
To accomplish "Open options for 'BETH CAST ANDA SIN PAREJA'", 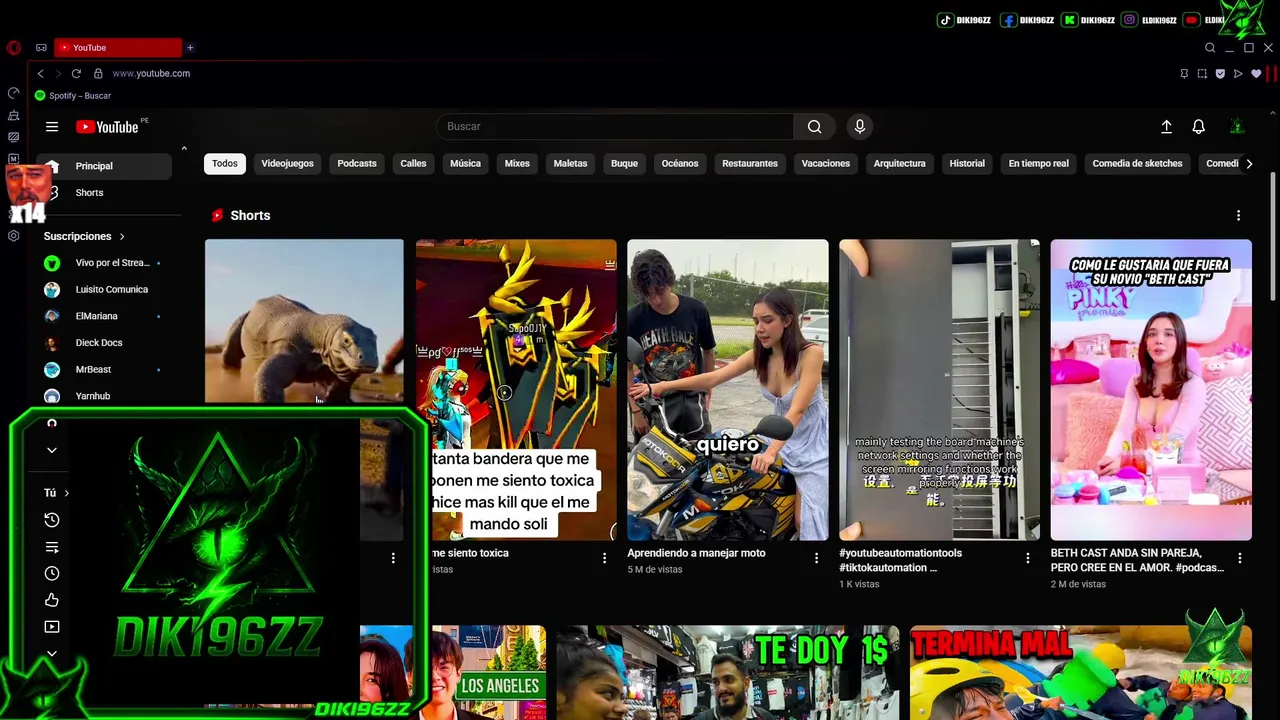I will click(1239, 558).
